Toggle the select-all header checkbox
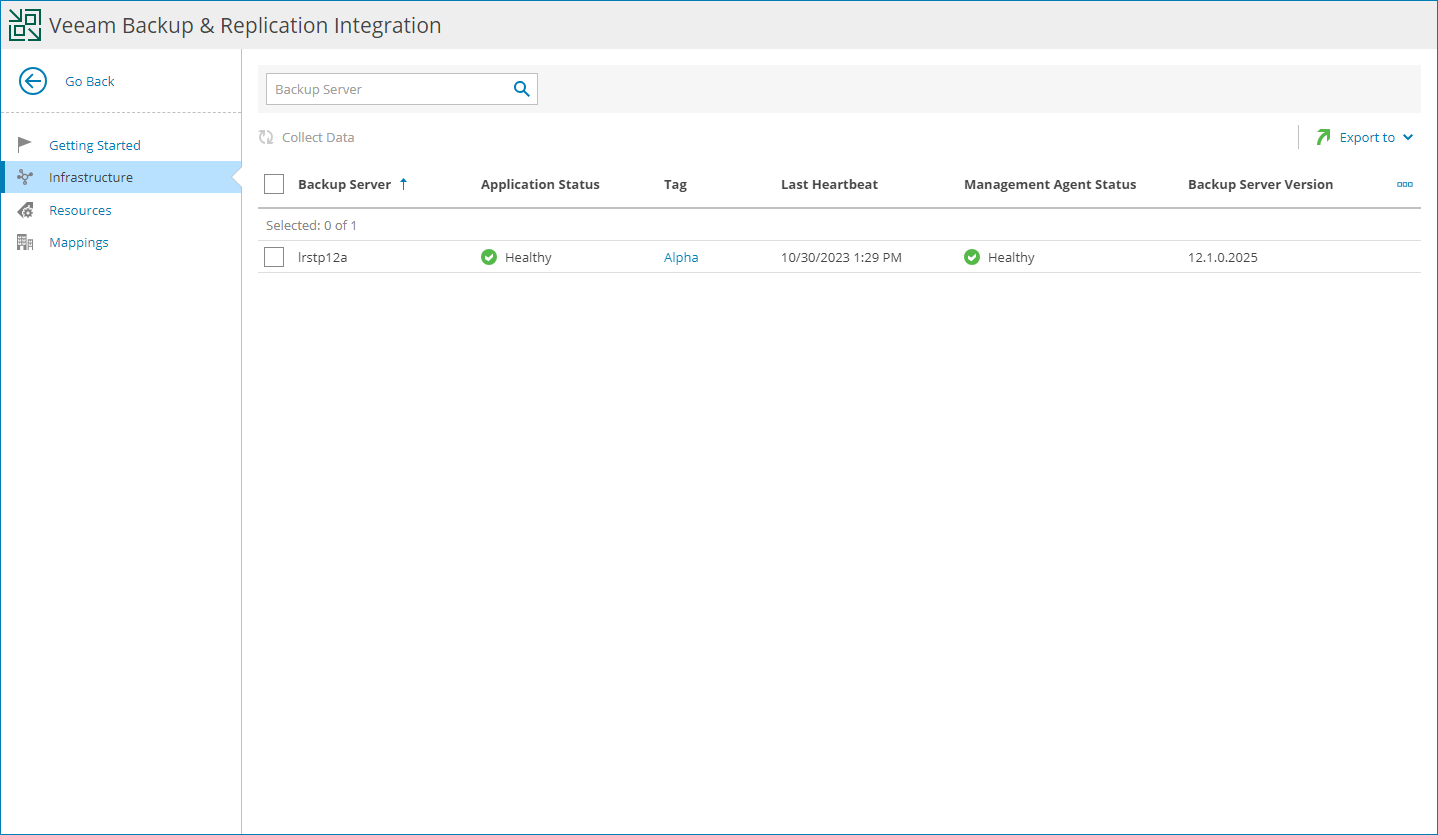The width and height of the screenshot is (1438, 835). pos(274,184)
